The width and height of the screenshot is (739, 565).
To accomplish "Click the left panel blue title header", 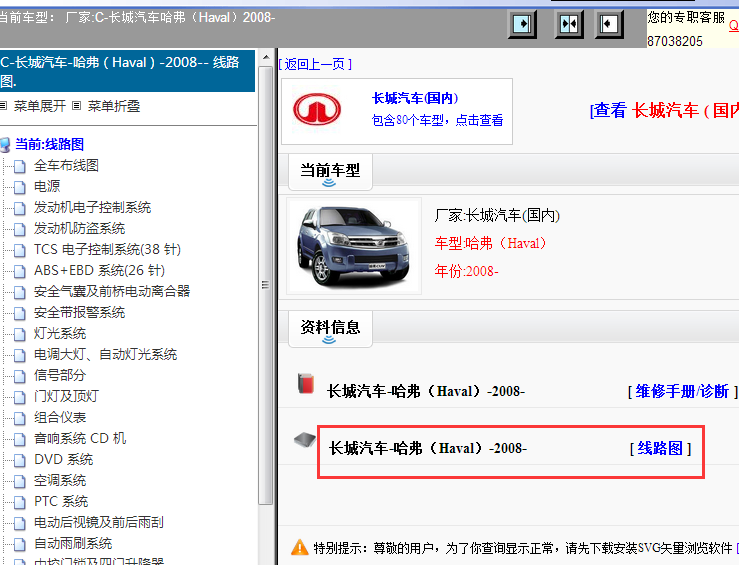I will point(127,71).
